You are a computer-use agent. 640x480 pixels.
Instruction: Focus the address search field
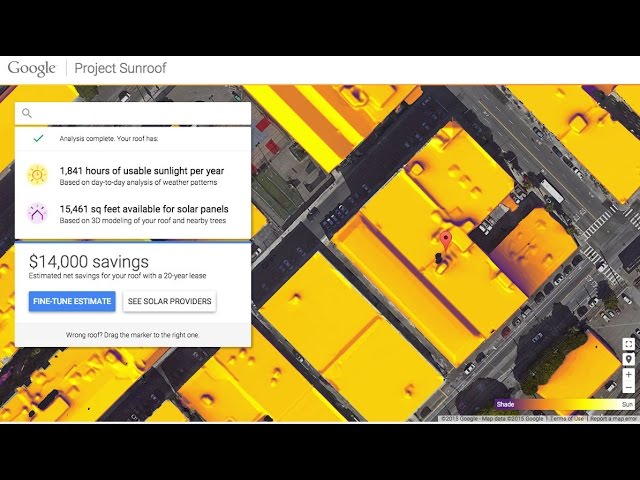pyautogui.click(x=133, y=113)
